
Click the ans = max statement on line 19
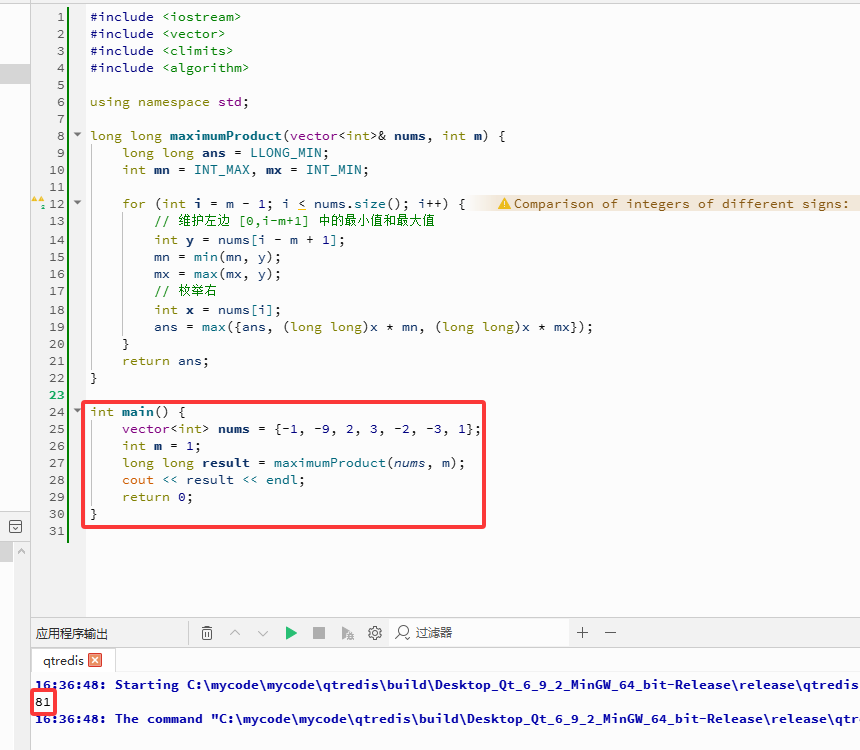pyautogui.click(x=373, y=327)
